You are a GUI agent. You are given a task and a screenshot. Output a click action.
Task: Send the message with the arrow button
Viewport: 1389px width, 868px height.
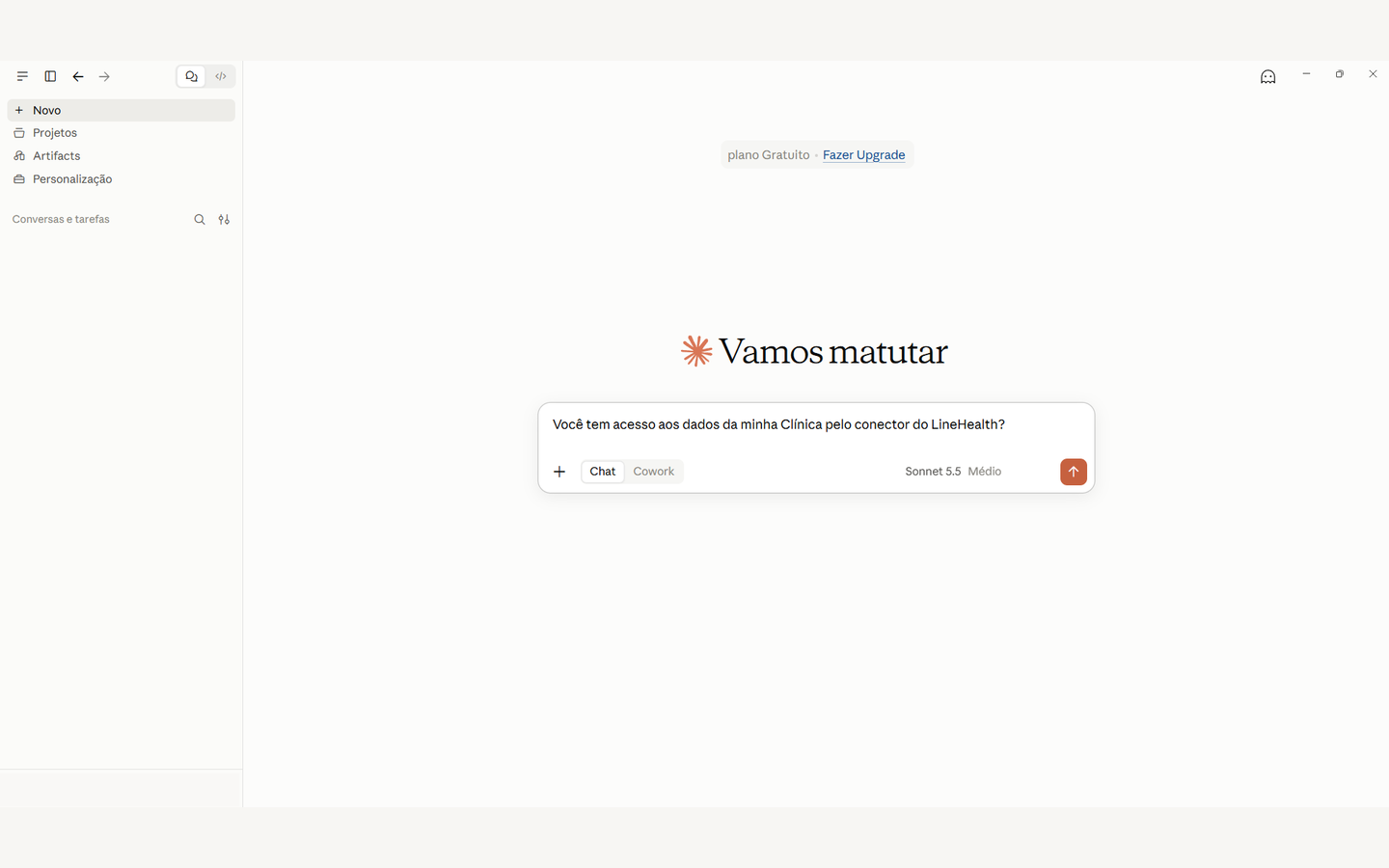tap(1074, 472)
